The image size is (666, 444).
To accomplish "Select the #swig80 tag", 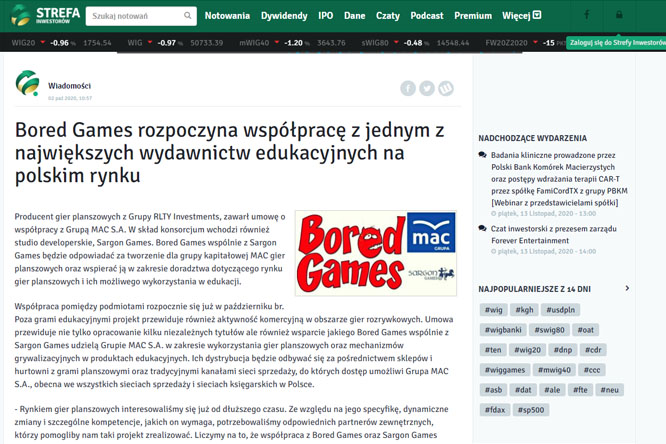I will click(549, 330).
